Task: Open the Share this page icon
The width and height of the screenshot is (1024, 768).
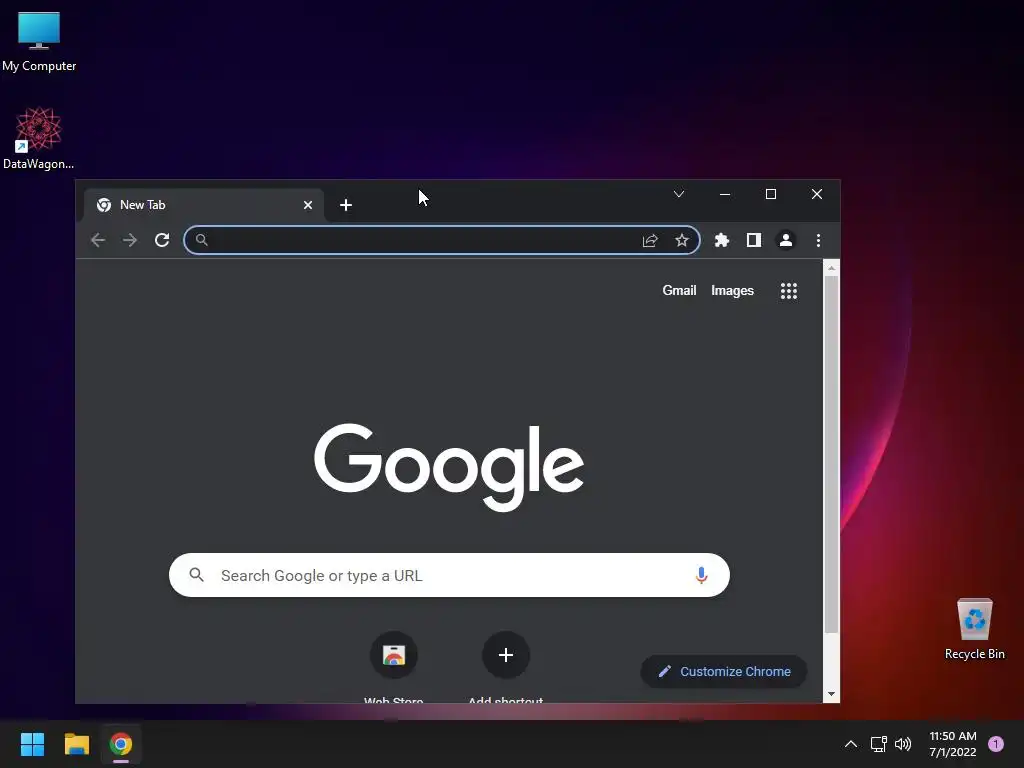Action: click(650, 240)
